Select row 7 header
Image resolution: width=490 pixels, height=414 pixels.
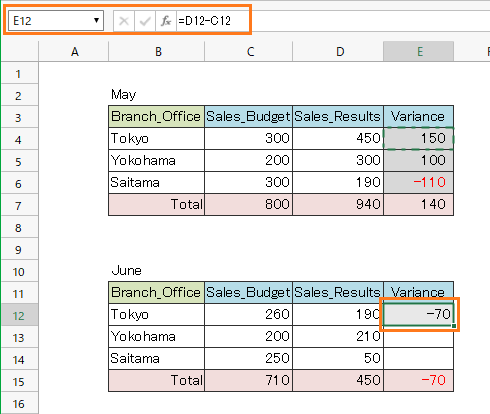pos(19,205)
